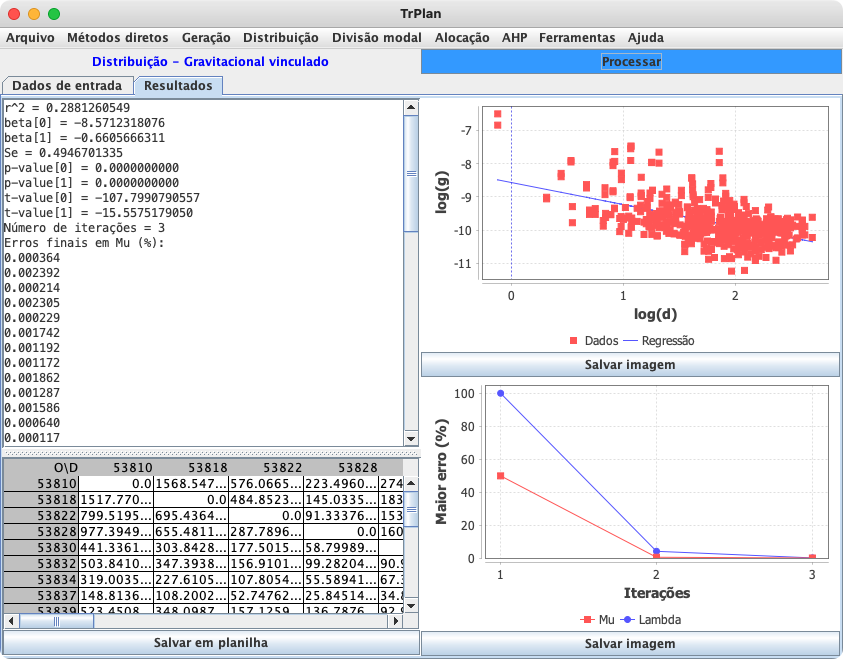Save the log(g) regression chart image
Image resolution: width=843 pixels, height=659 pixels.
[630, 364]
